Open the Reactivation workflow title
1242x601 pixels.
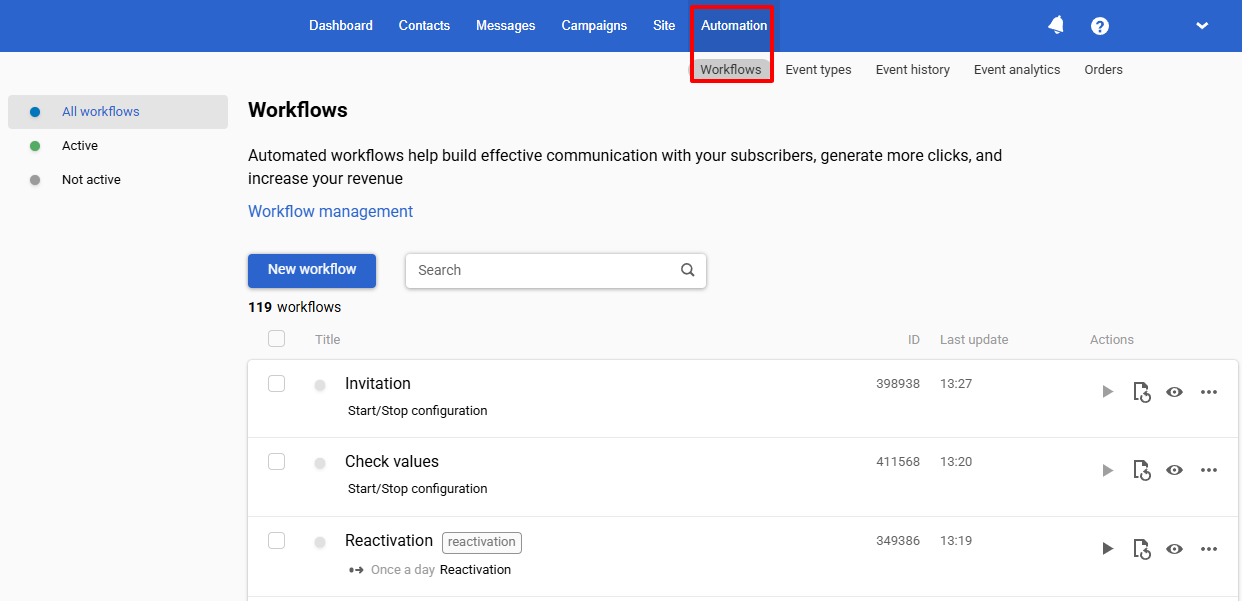pyautogui.click(x=389, y=541)
